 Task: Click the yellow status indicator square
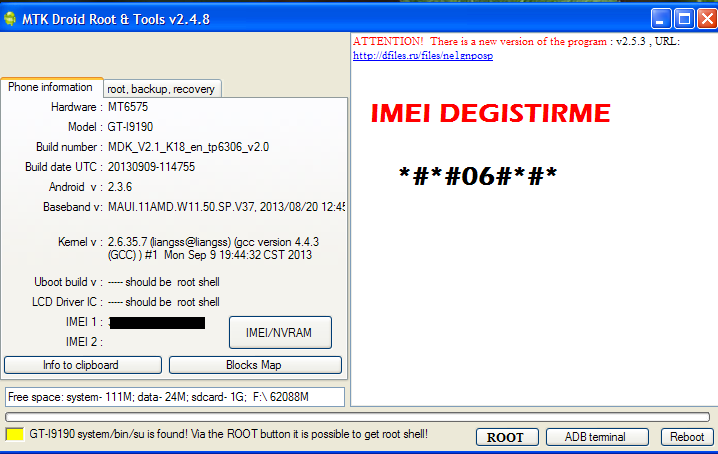[x=15, y=436]
